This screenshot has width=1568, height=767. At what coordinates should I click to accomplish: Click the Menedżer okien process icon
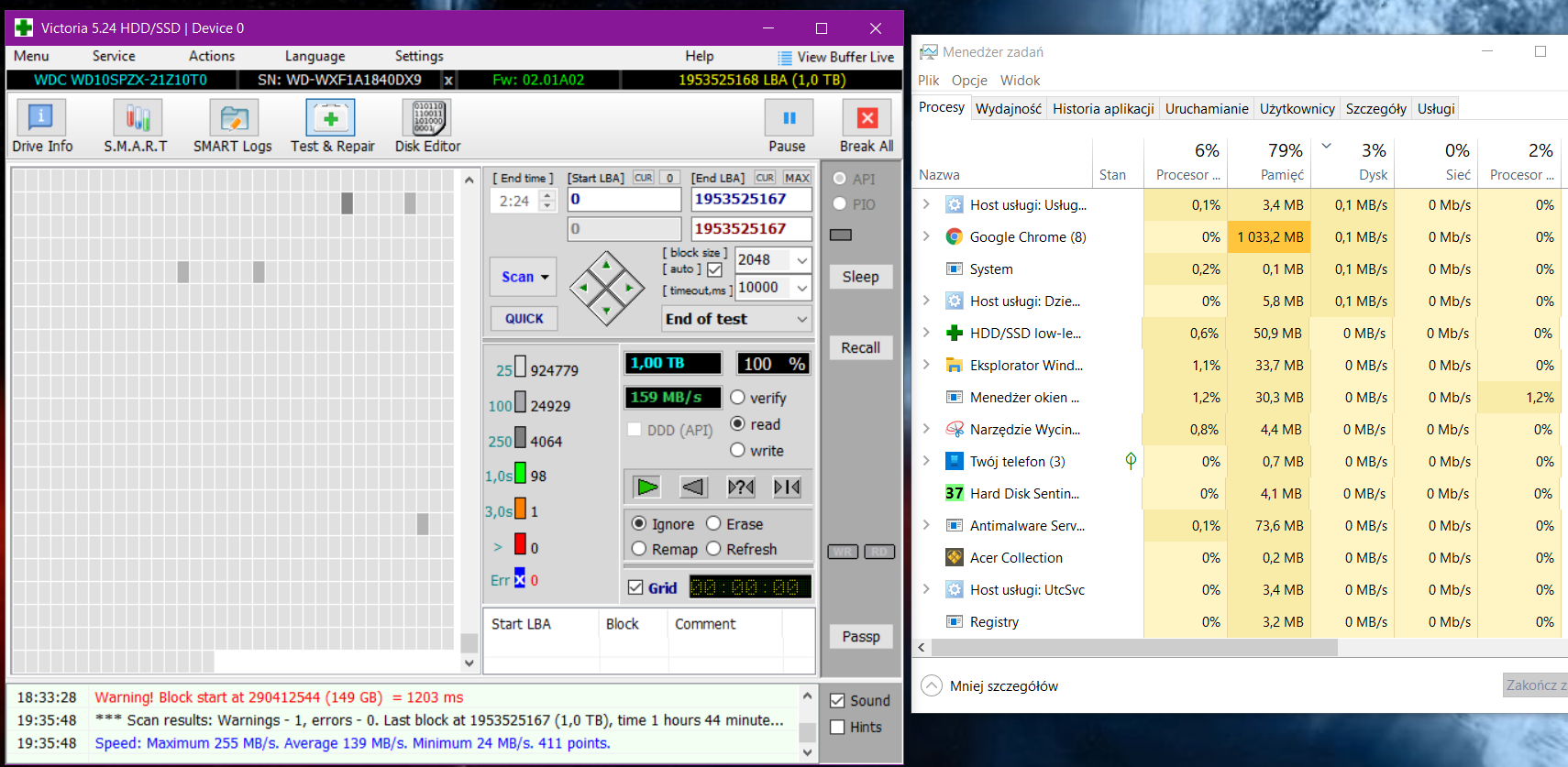[x=955, y=397]
